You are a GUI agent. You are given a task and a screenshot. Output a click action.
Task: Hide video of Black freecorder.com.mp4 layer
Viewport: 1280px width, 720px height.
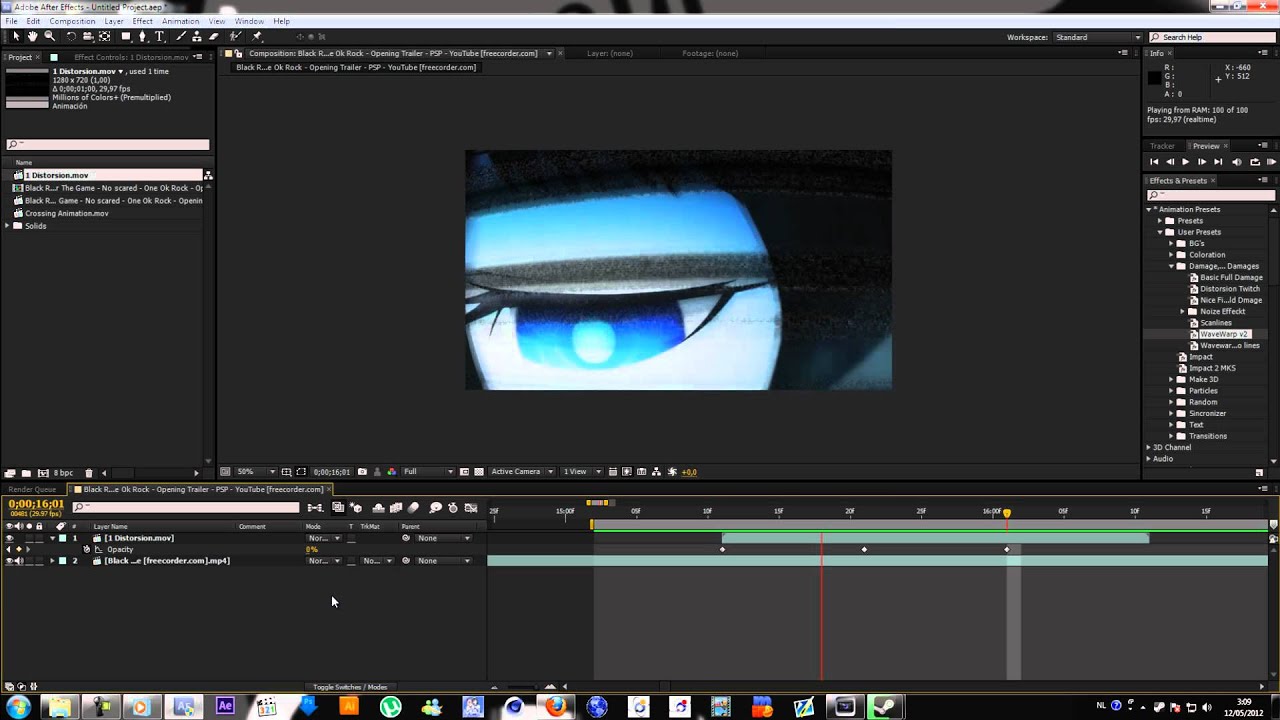tap(9, 561)
